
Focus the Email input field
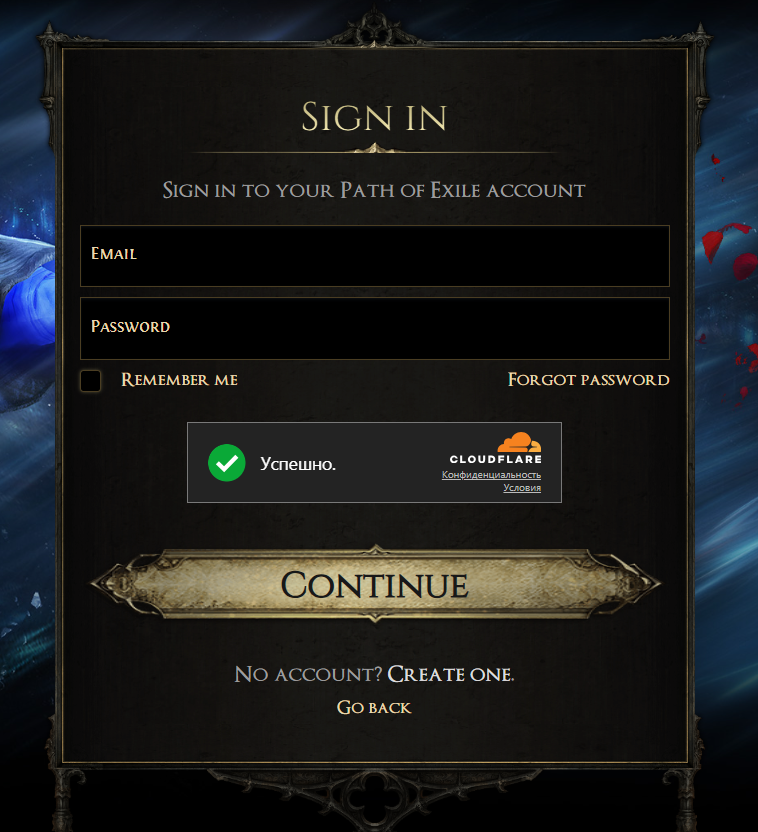[374, 256]
